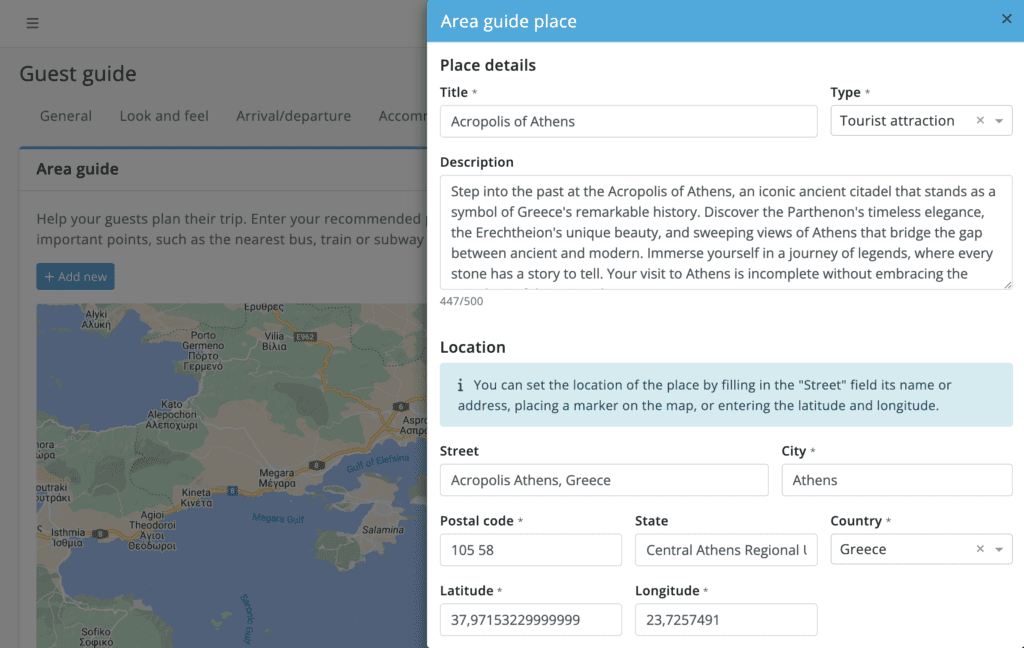Viewport: 1024px width, 648px height.
Task: Click Megara on the map
Action: point(277,478)
